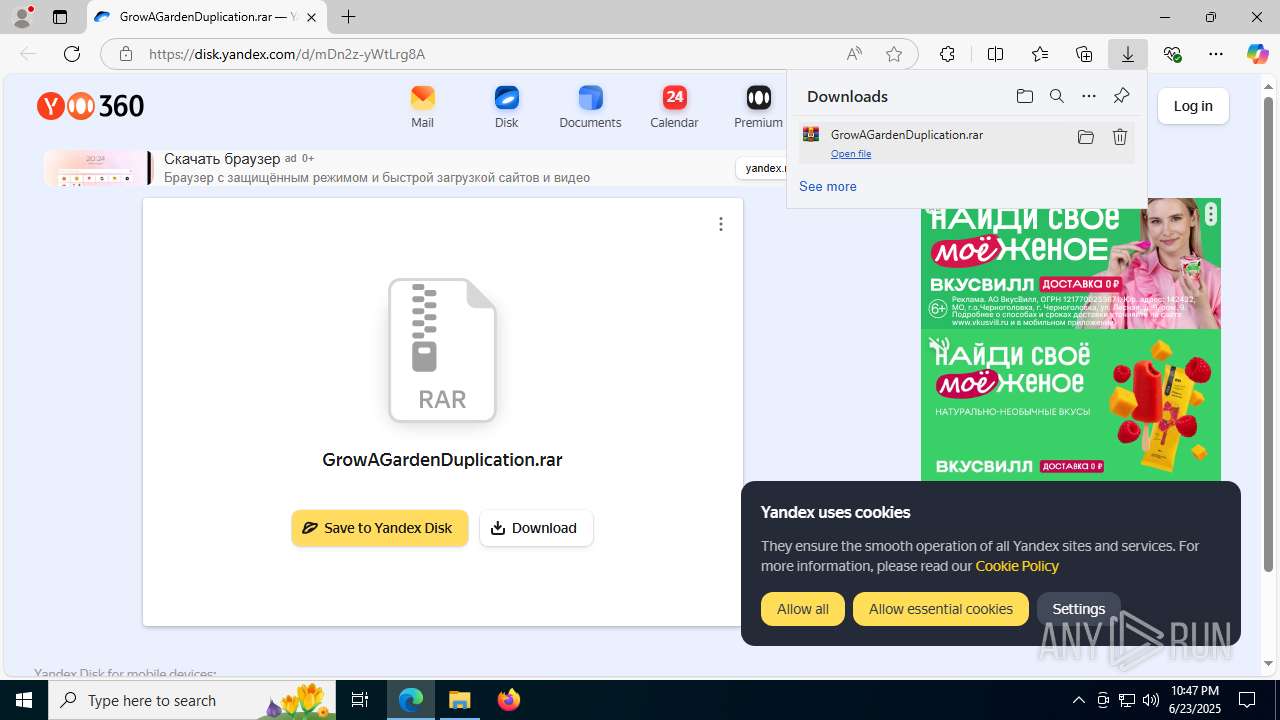This screenshot has width=1280, height=720.
Task: Show GrowAGardenDuplication.rar in folder
Action: pos(1085,137)
